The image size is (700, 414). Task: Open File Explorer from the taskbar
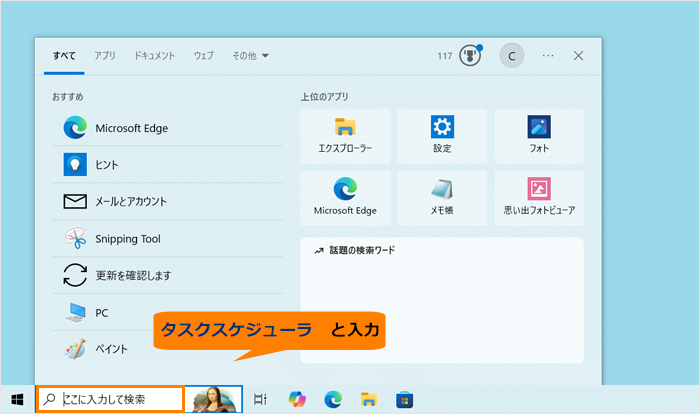[369, 399]
